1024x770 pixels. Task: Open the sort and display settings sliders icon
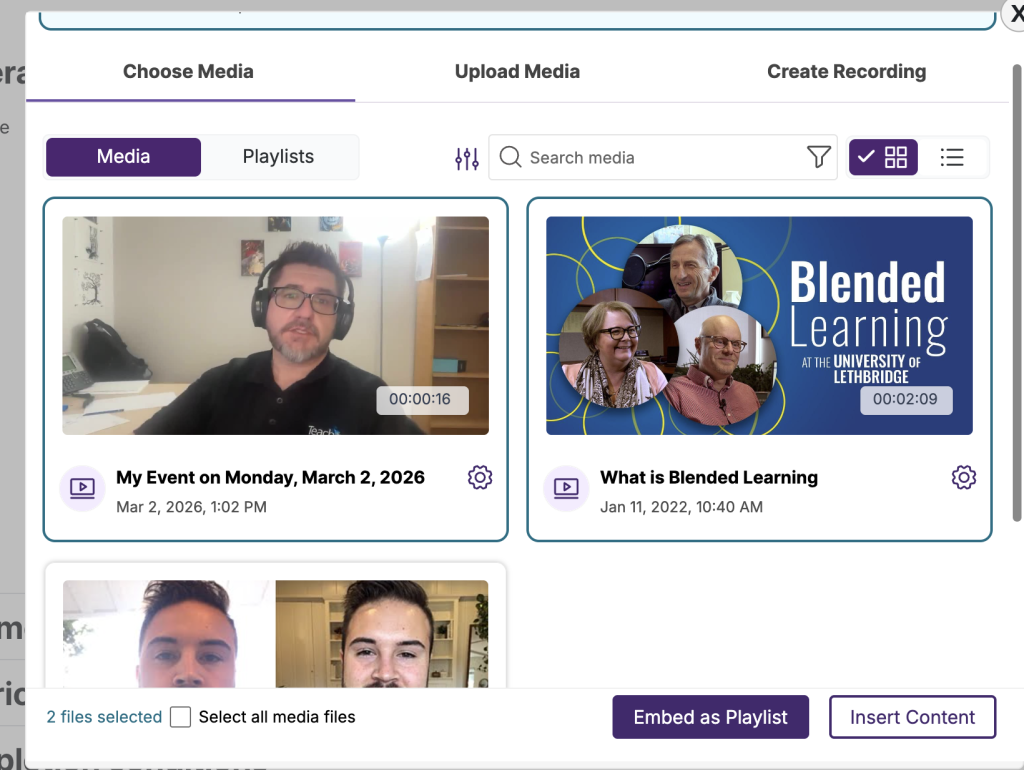(x=467, y=158)
